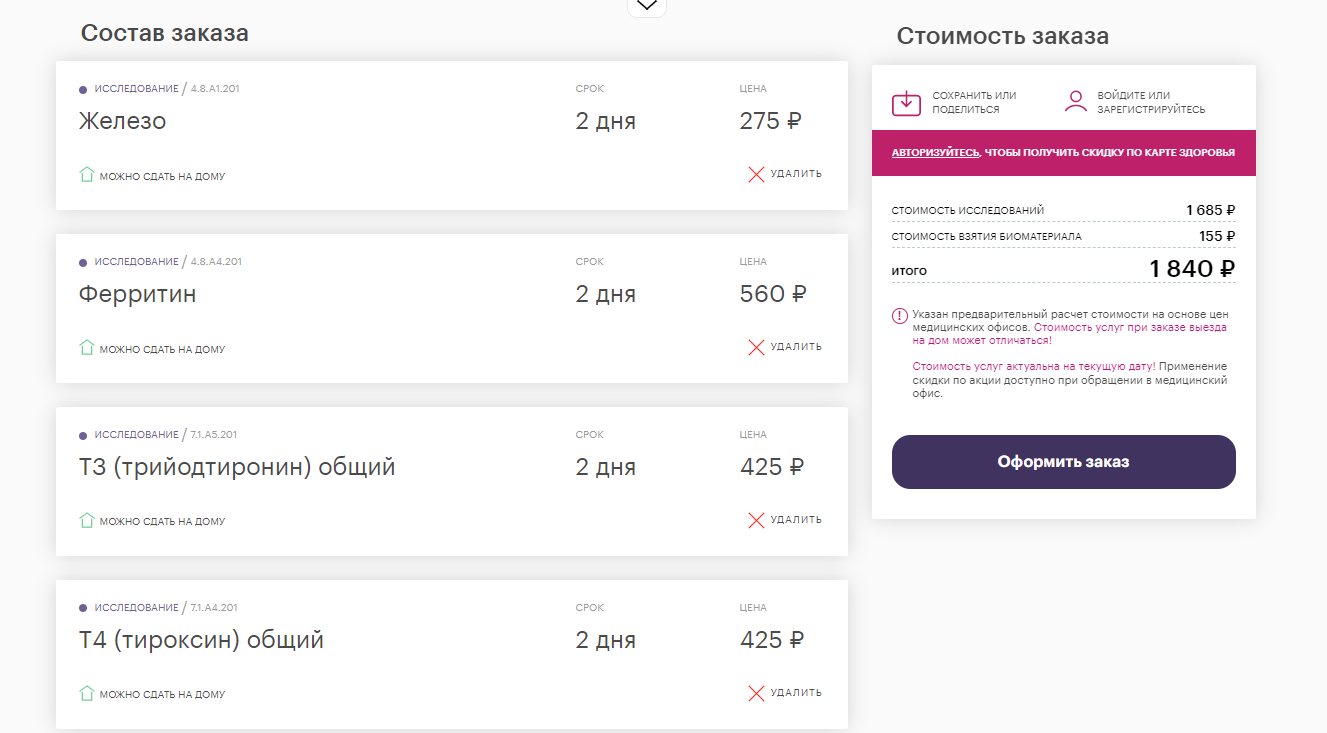
Task: Click red X for Т3 (трийодтиронин) общий
Action: [x=756, y=520]
